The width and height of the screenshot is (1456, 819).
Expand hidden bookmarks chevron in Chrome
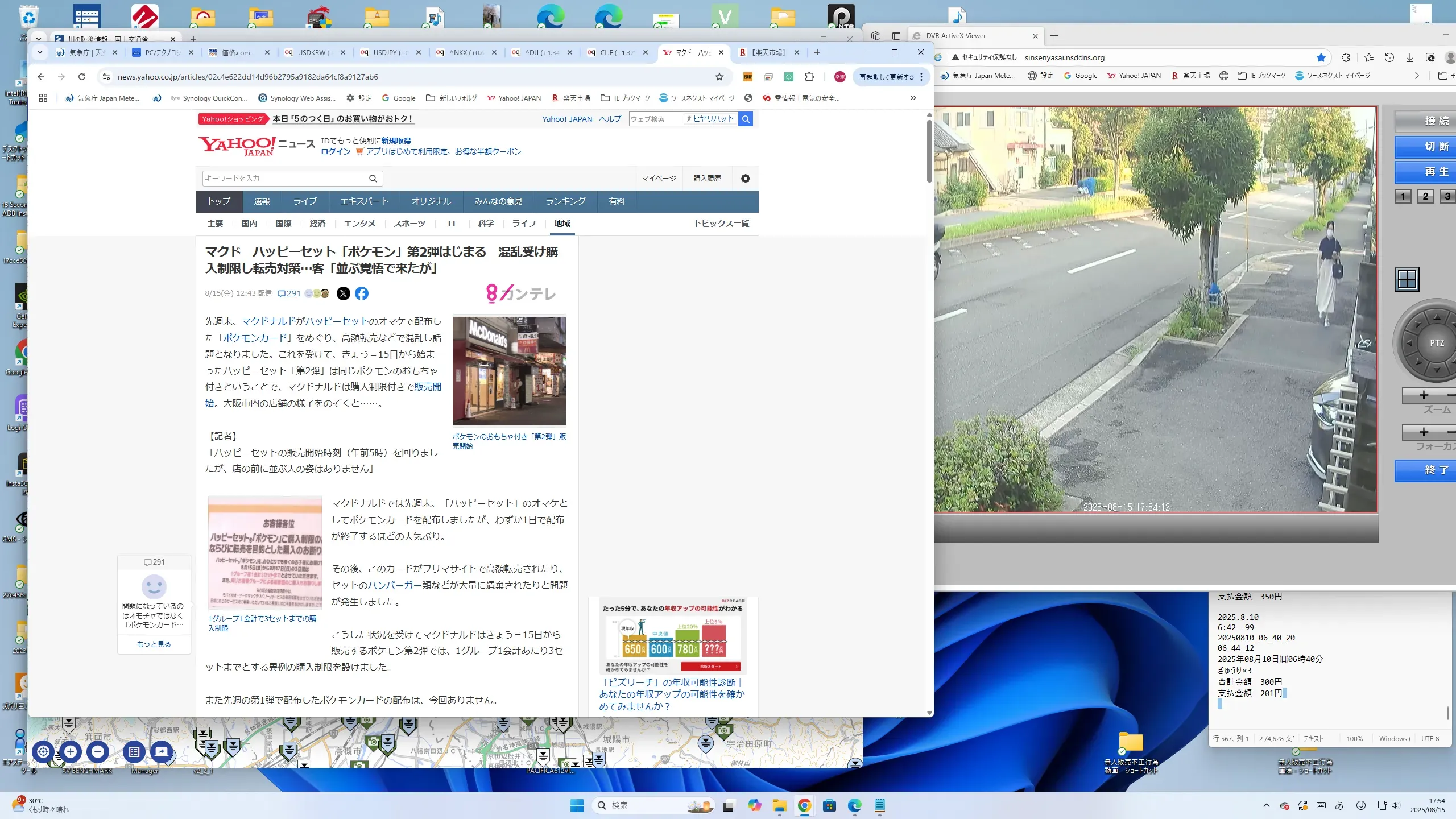pos(913,98)
